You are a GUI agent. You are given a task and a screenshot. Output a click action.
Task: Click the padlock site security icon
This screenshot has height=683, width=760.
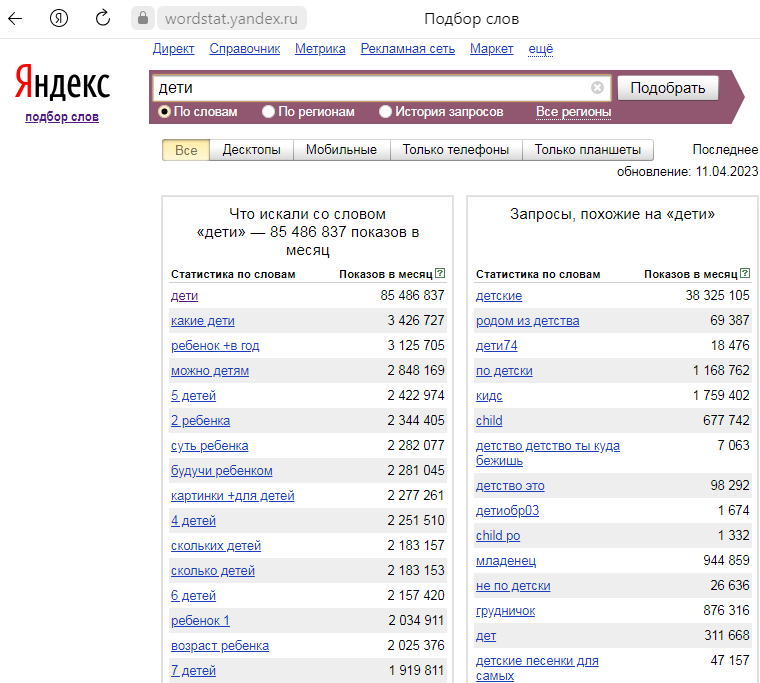pos(142,18)
